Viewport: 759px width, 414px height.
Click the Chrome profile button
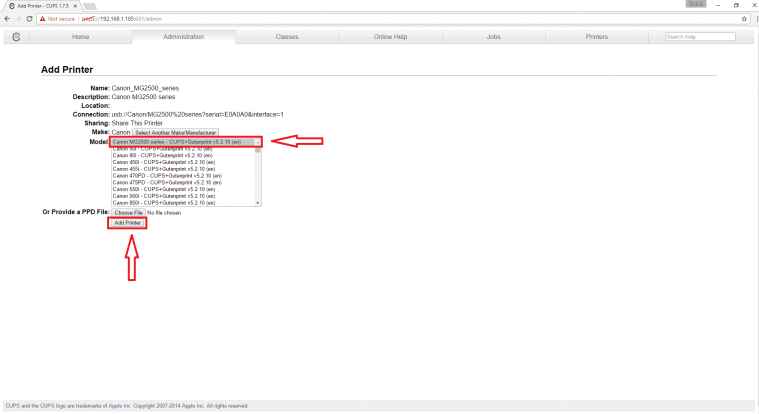click(696, 4)
